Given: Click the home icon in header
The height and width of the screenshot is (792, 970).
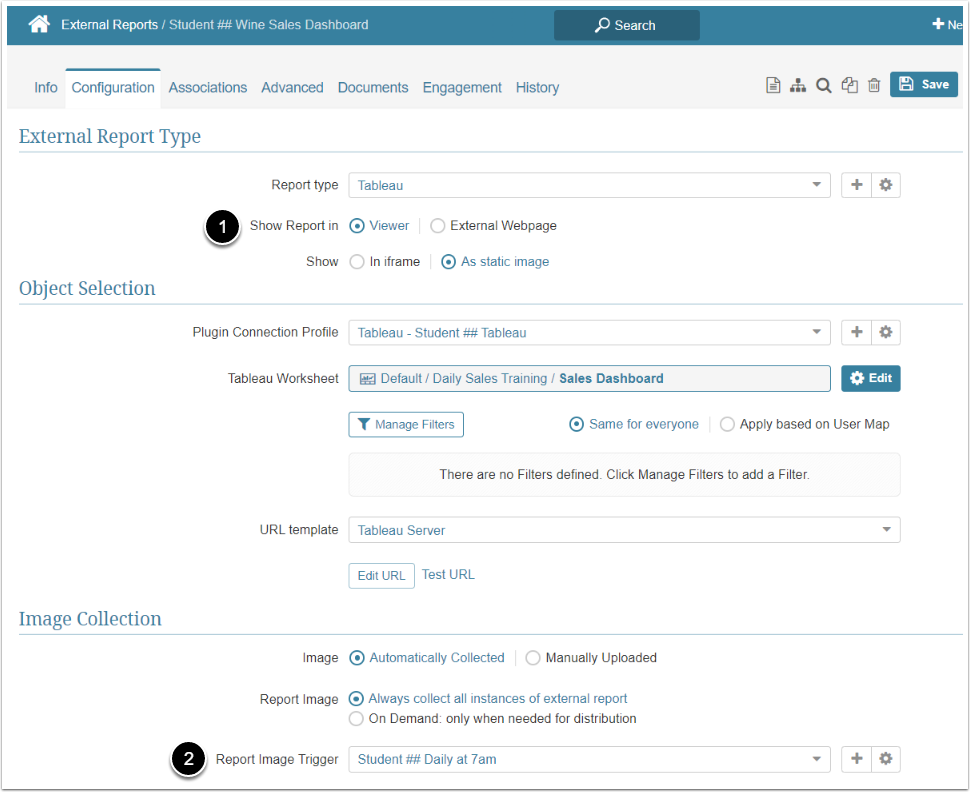Looking at the screenshot, I should [x=39, y=25].
